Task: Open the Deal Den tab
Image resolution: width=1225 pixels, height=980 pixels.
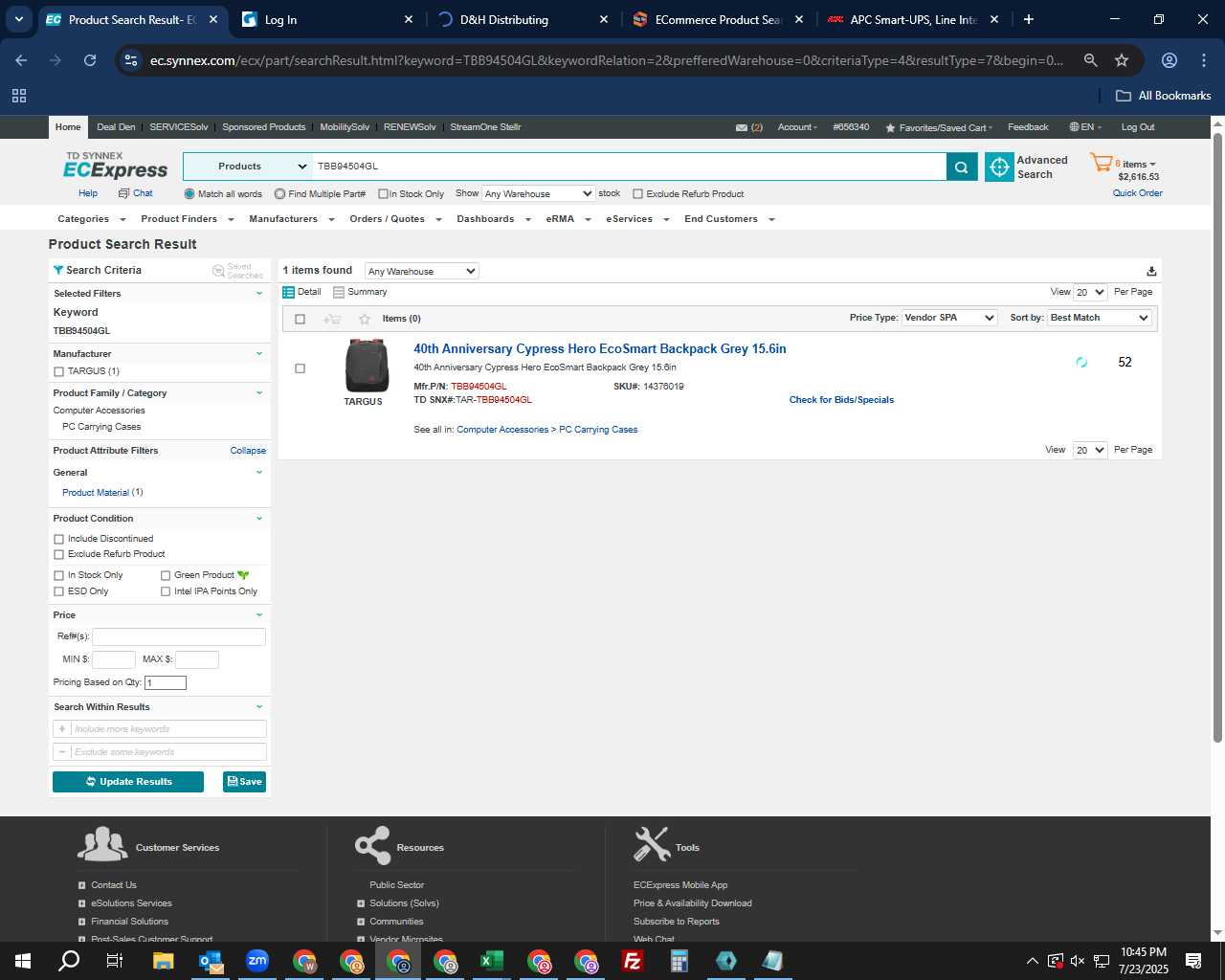Action: [x=116, y=127]
